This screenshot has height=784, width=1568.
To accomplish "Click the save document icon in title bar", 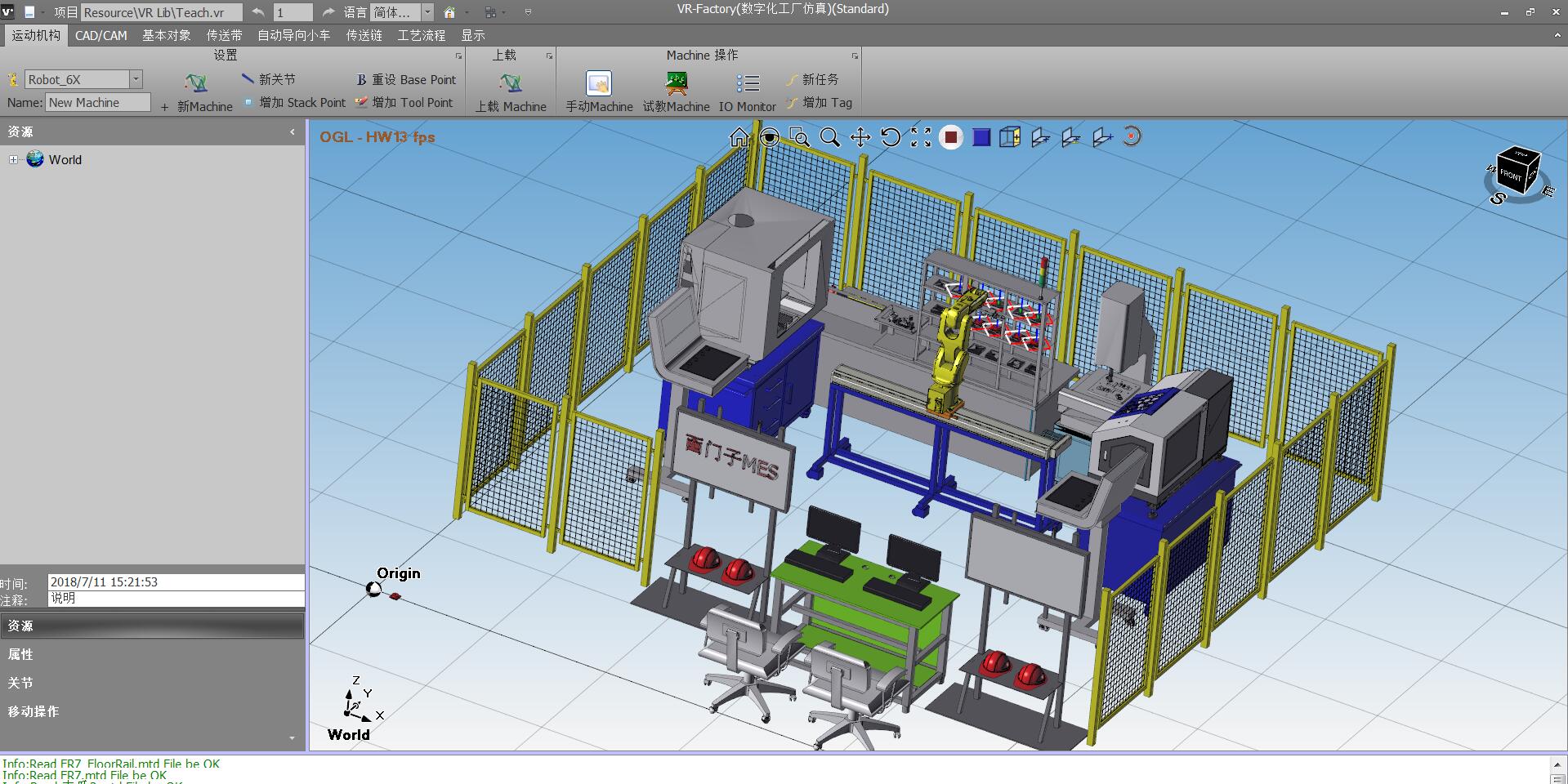I will click(x=29, y=12).
